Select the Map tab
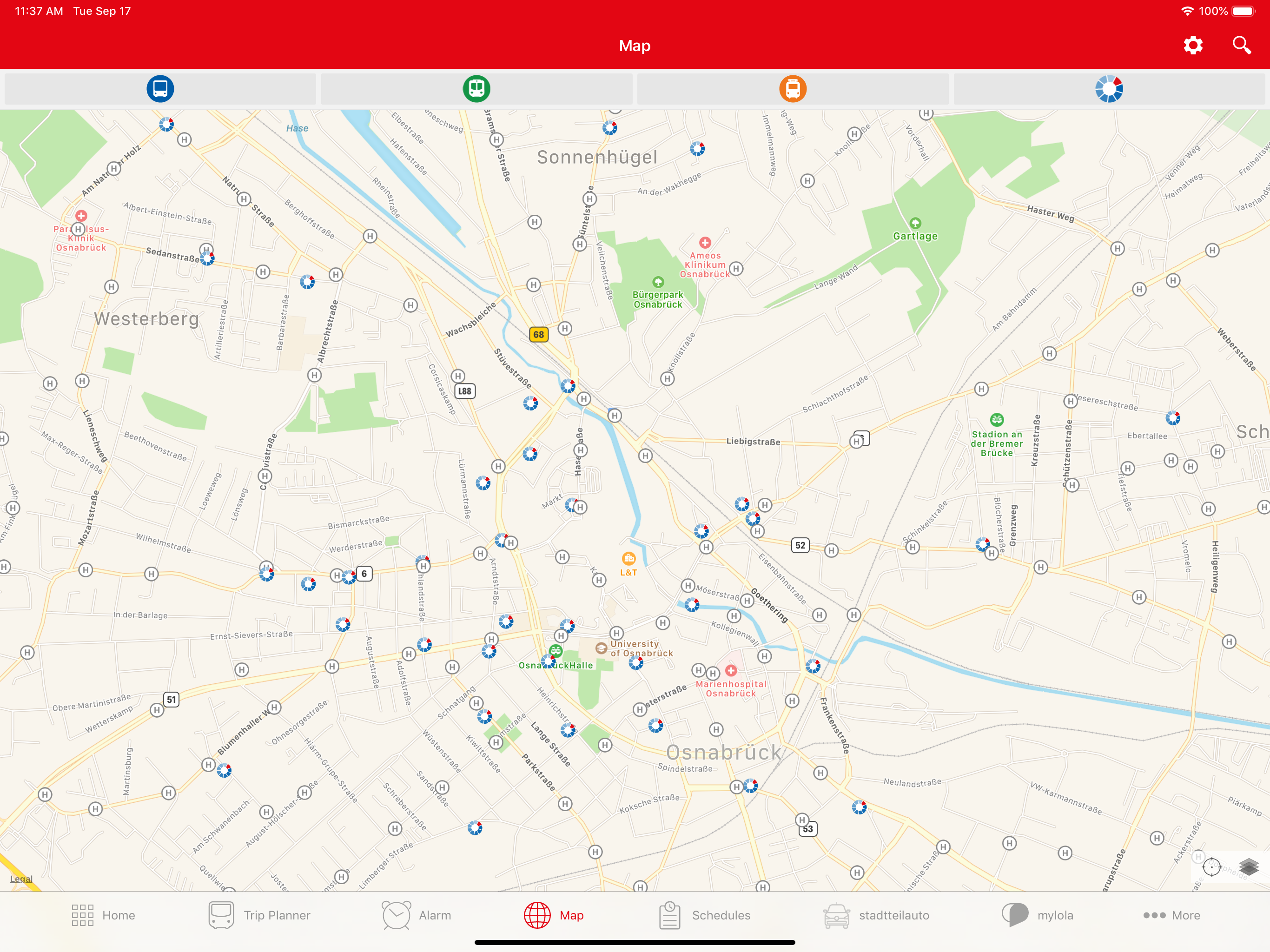1270x952 pixels. [x=554, y=915]
